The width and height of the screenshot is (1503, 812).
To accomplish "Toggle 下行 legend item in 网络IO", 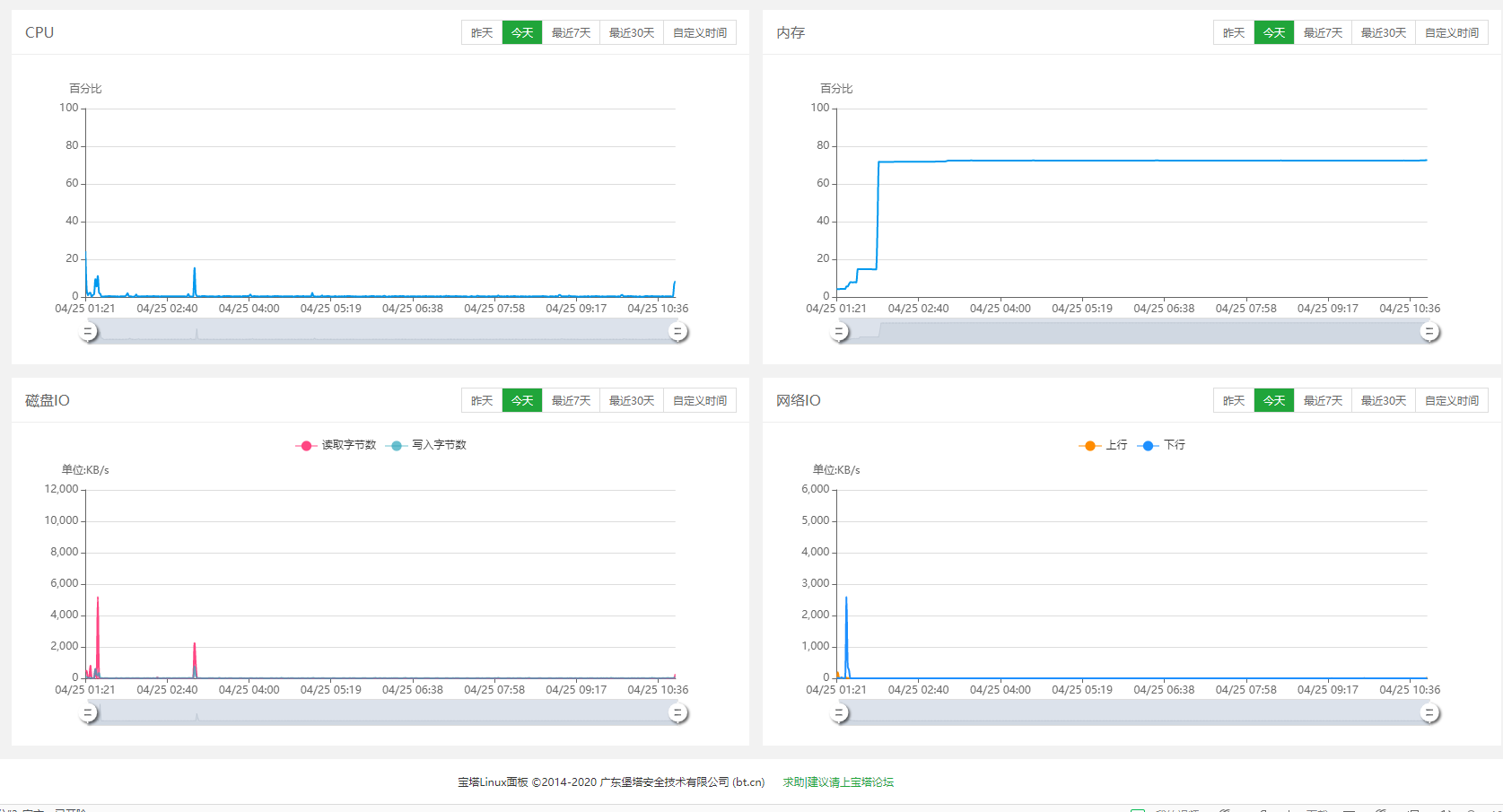I will coord(1163,445).
